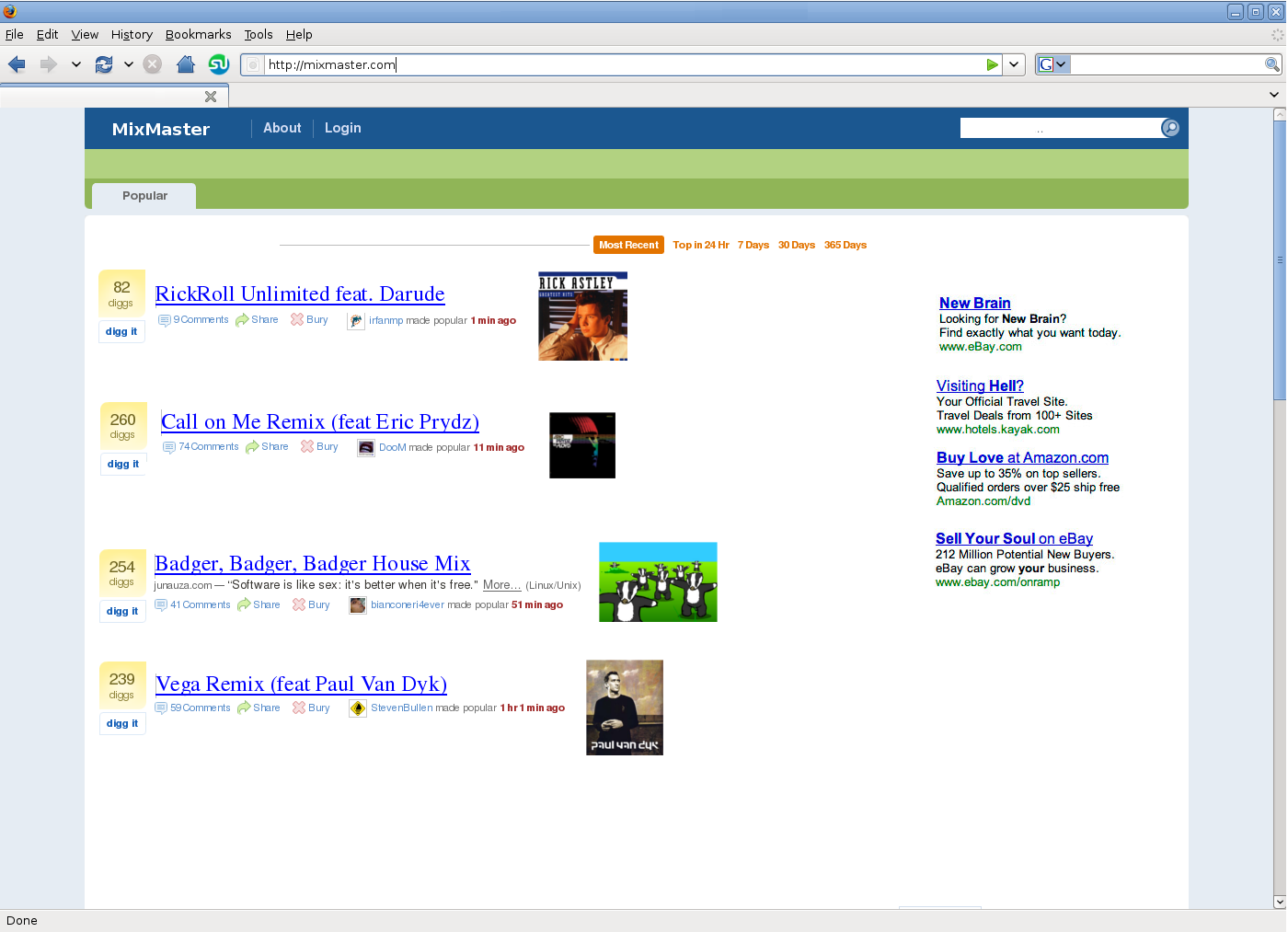Click the StumbleUpon toolbar icon
Viewport: 1288px width, 932px height.
point(219,64)
